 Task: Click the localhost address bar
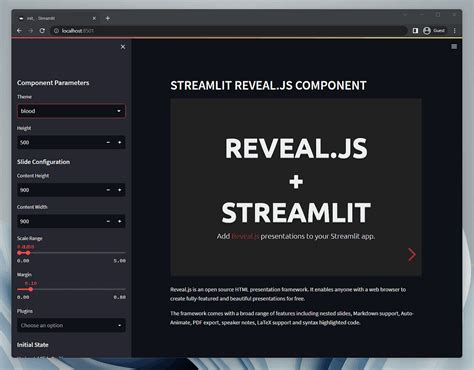click(x=228, y=31)
